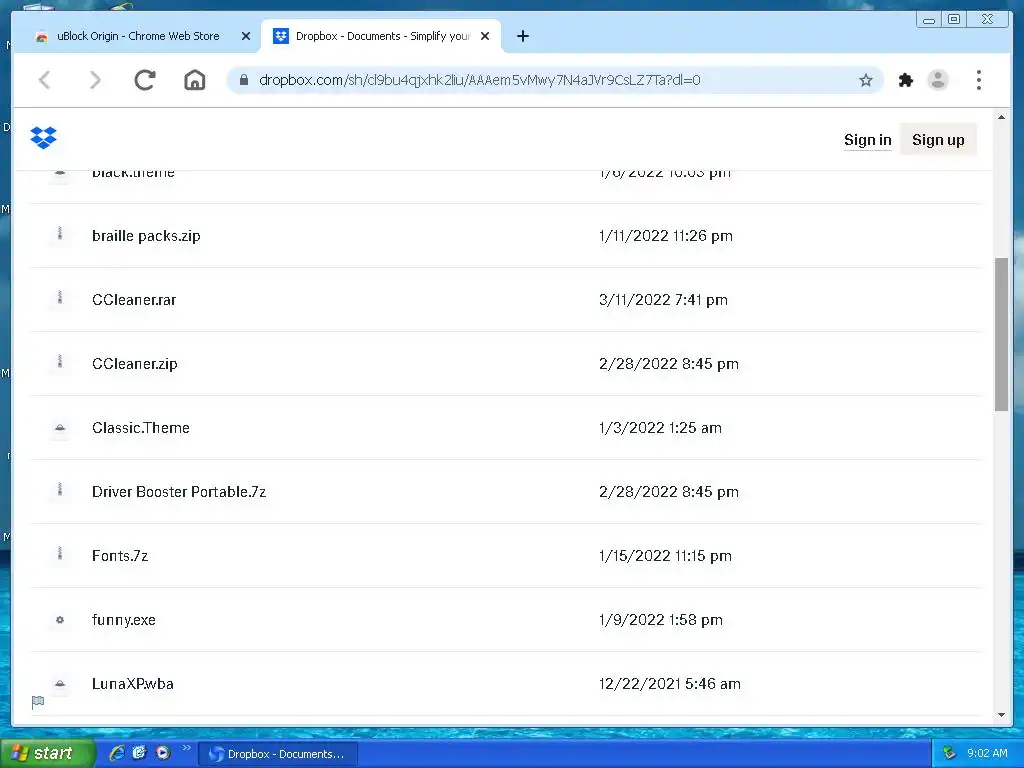Click the archive icon beside CCleaner.zip

[x=60, y=362]
